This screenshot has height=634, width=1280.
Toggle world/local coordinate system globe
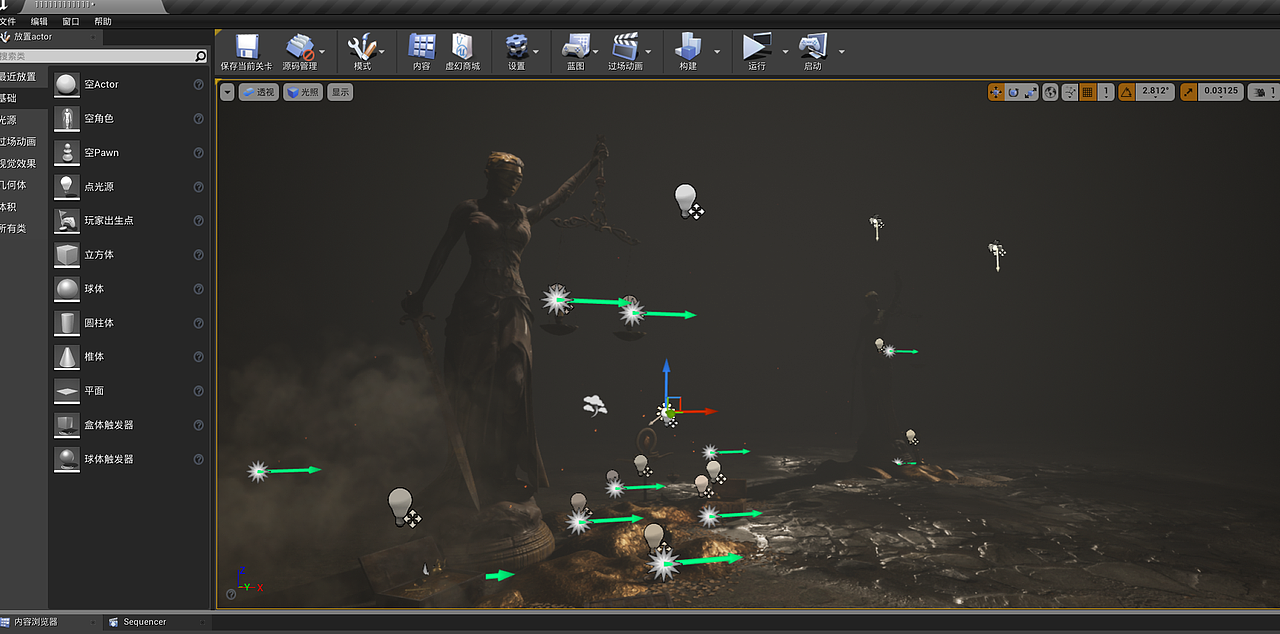(x=1050, y=92)
